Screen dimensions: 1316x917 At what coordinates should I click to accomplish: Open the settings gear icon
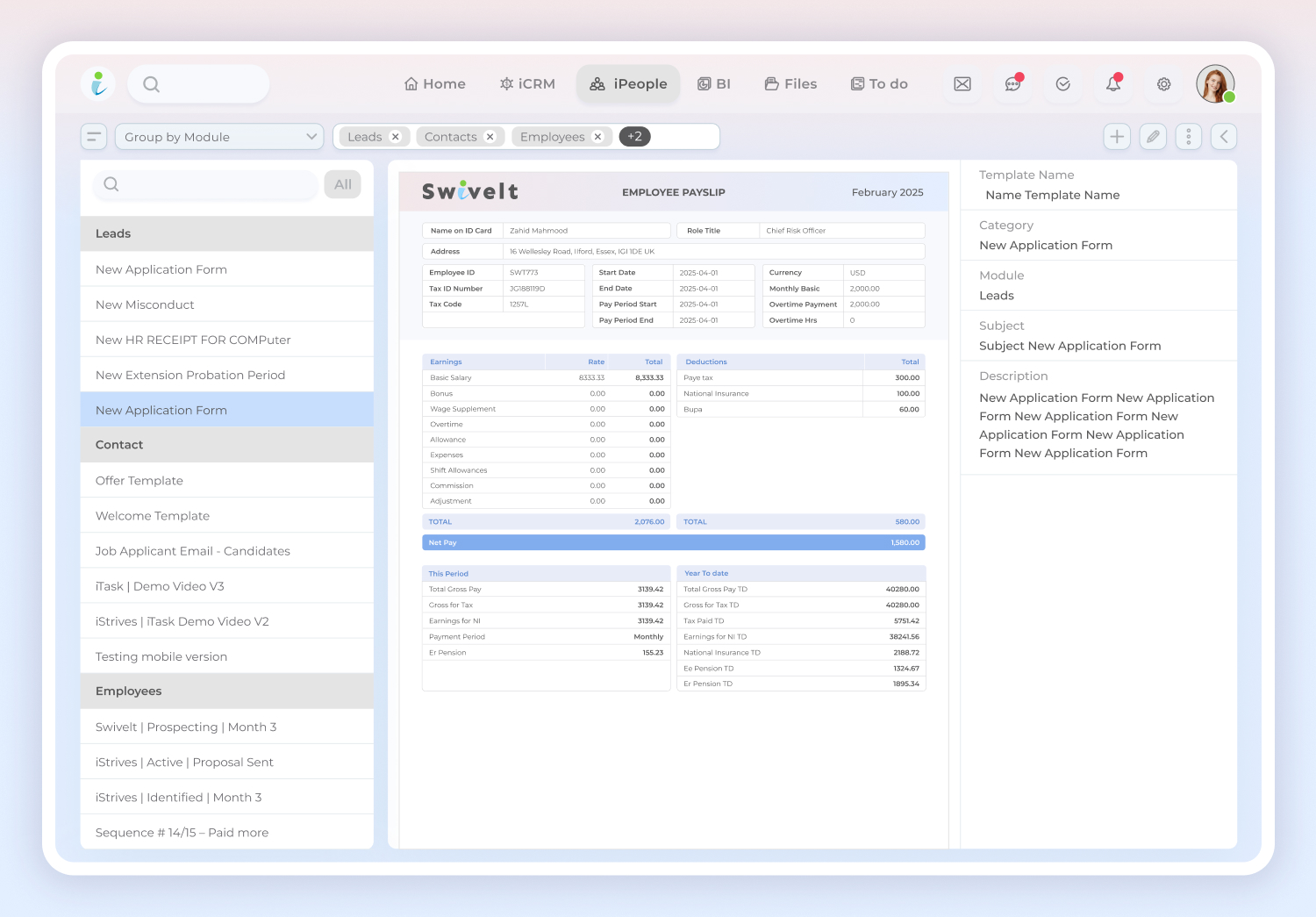click(1163, 84)
